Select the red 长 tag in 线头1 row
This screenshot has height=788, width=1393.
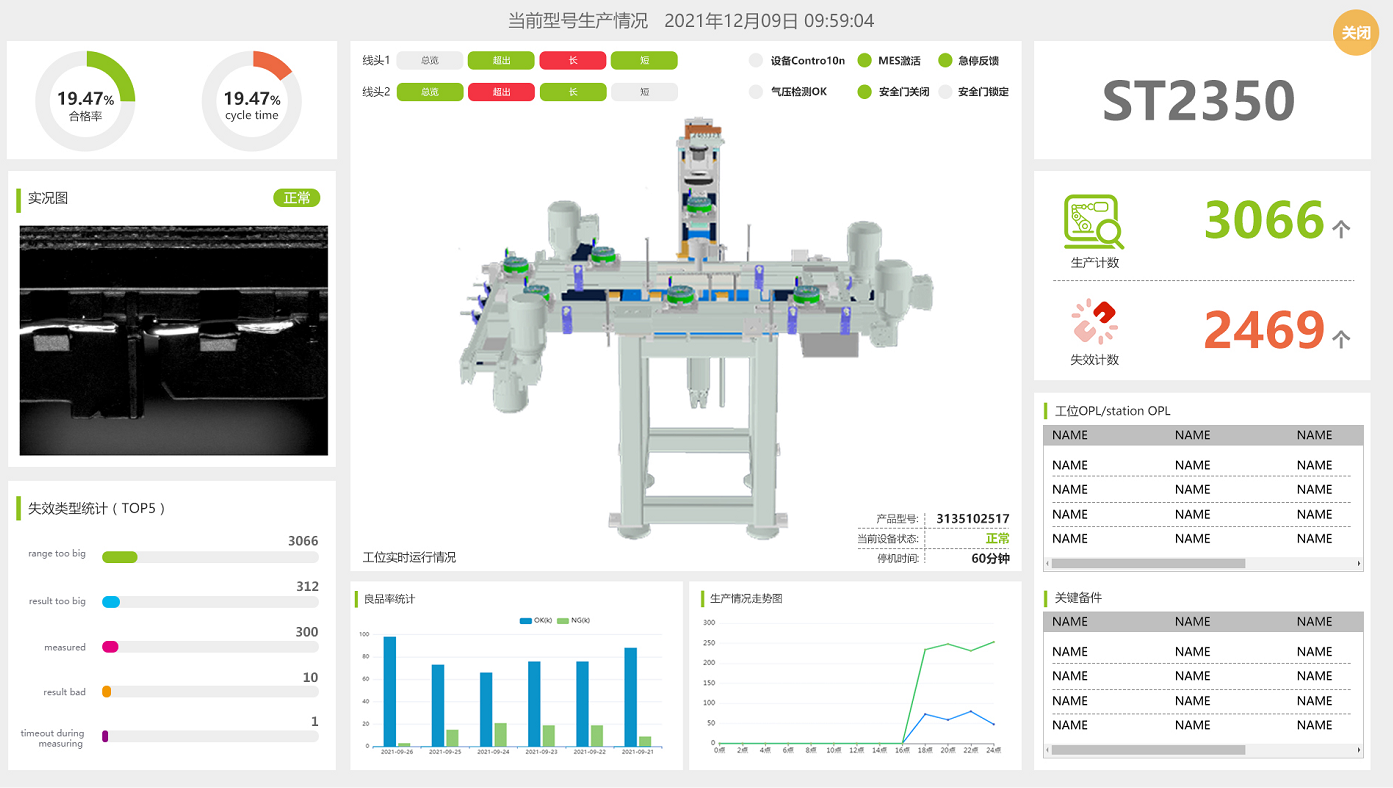click(x=572, y=61)
